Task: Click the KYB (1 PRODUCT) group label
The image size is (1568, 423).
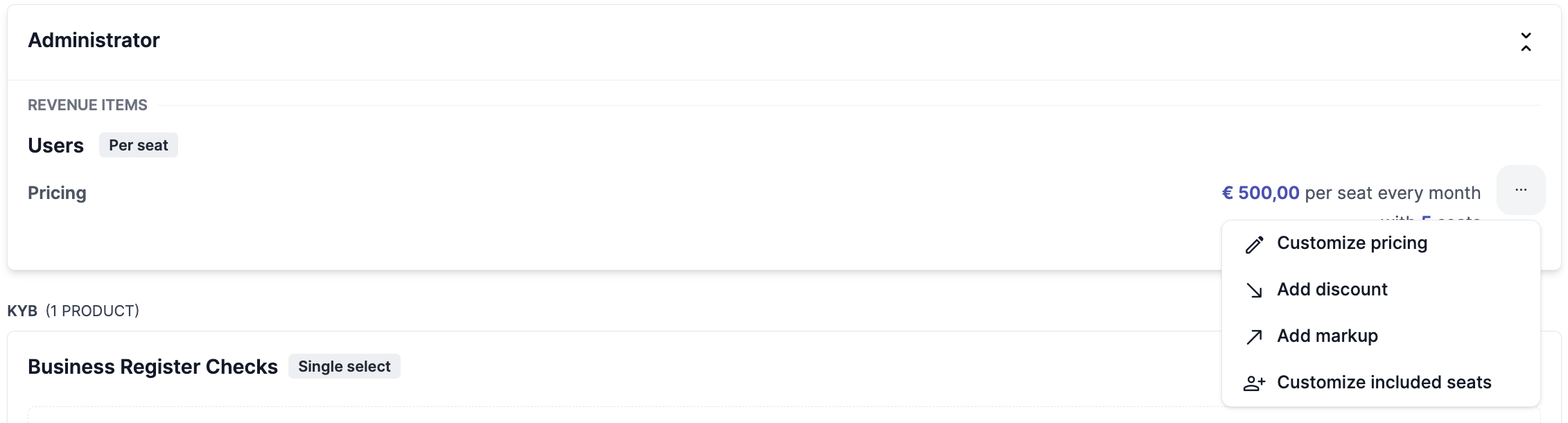Action: coord(73,311)
